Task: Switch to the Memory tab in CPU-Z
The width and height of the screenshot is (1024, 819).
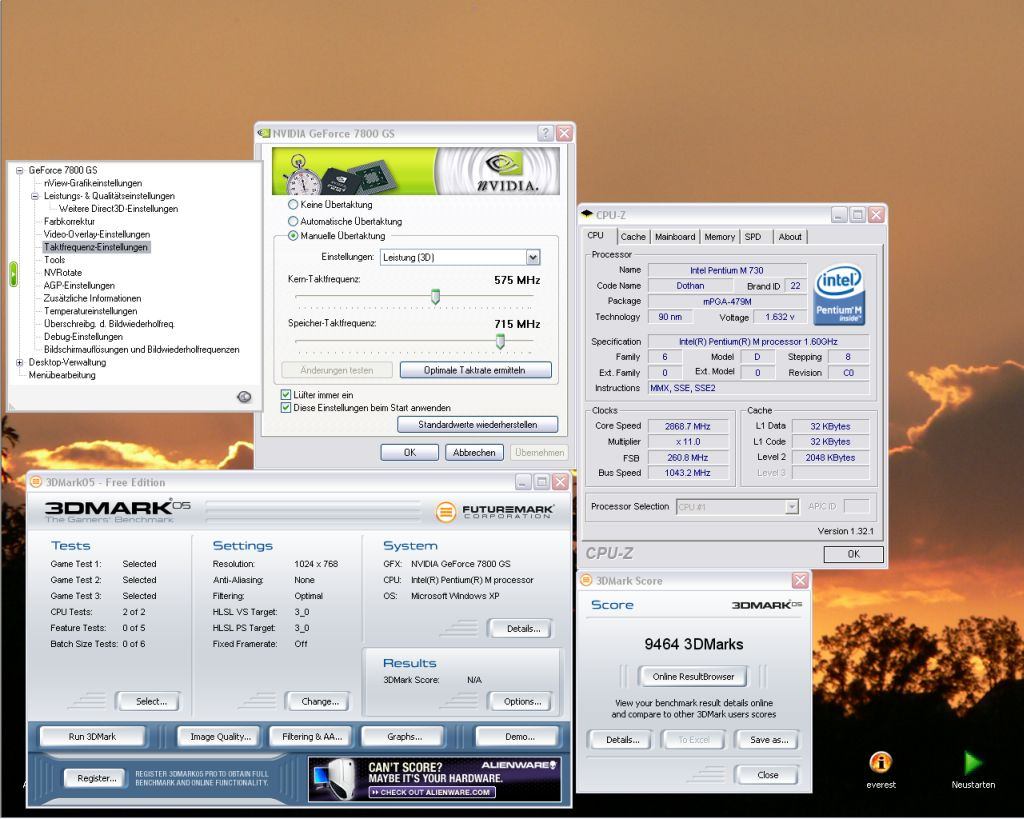Action: tap(720, 237)
